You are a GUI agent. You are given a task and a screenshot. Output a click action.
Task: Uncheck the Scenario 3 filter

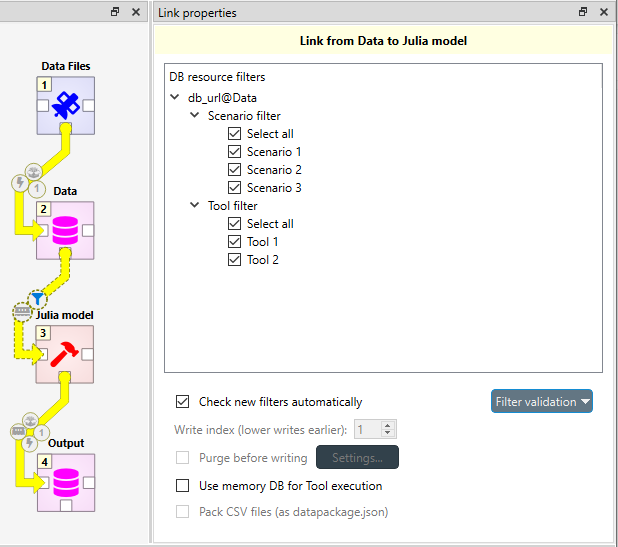[235, 188]
